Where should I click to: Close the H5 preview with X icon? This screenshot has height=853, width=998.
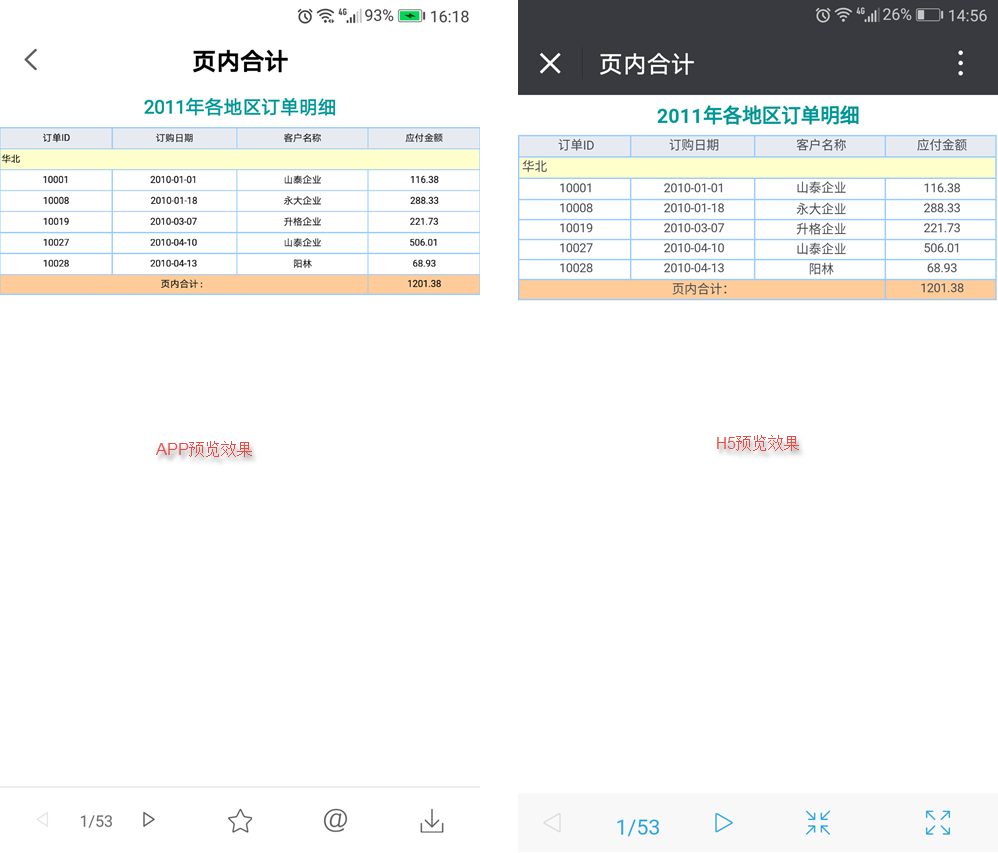click(550, 63)
